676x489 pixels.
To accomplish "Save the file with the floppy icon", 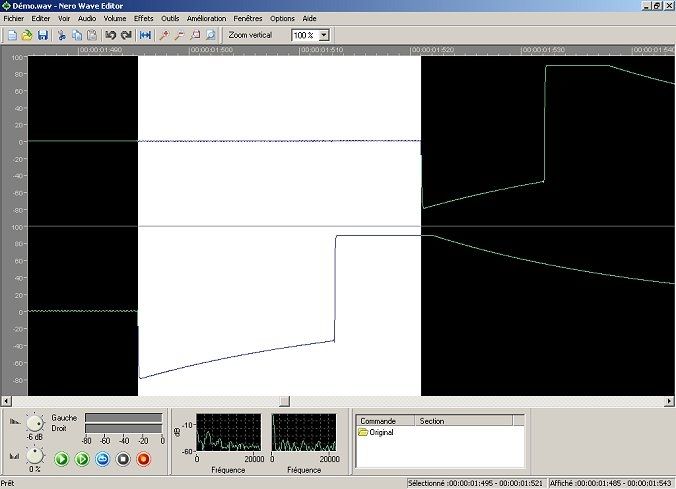I will (x=42, y=35).
